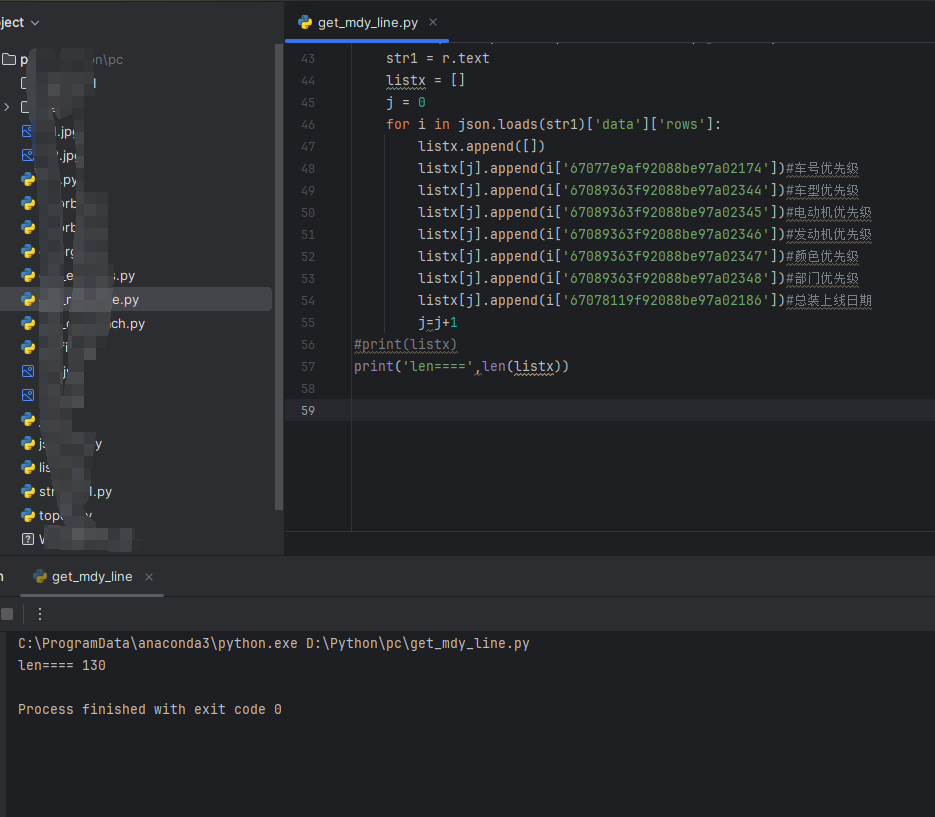This screenshot has height=817, width=935.
Task: Click the unknown-type file with question mark icon
Action: (28, 539)
